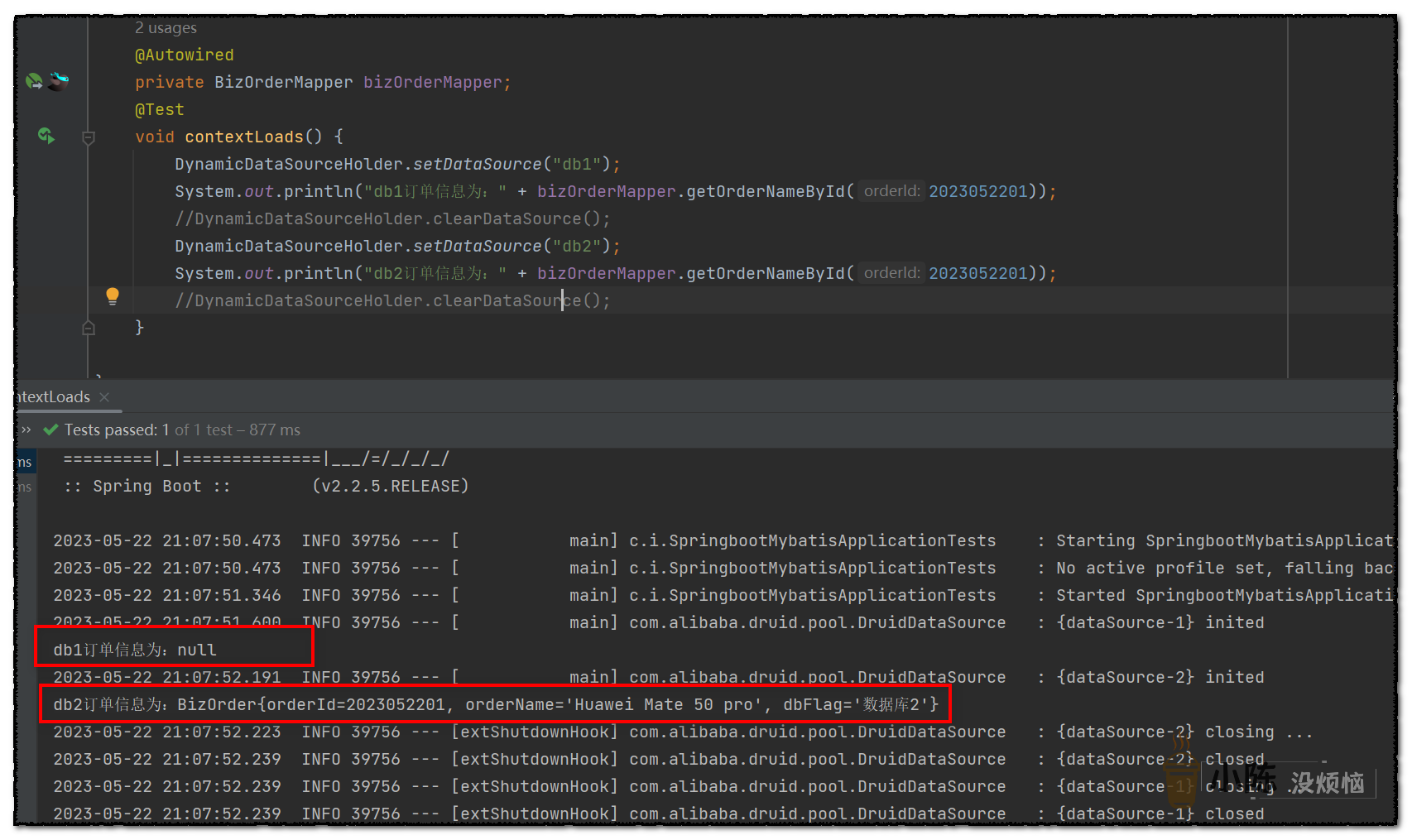This screenshot has height=840, width=1412.
Task: Click the contextLoads method name in the editor
Action: coord(244,137)
